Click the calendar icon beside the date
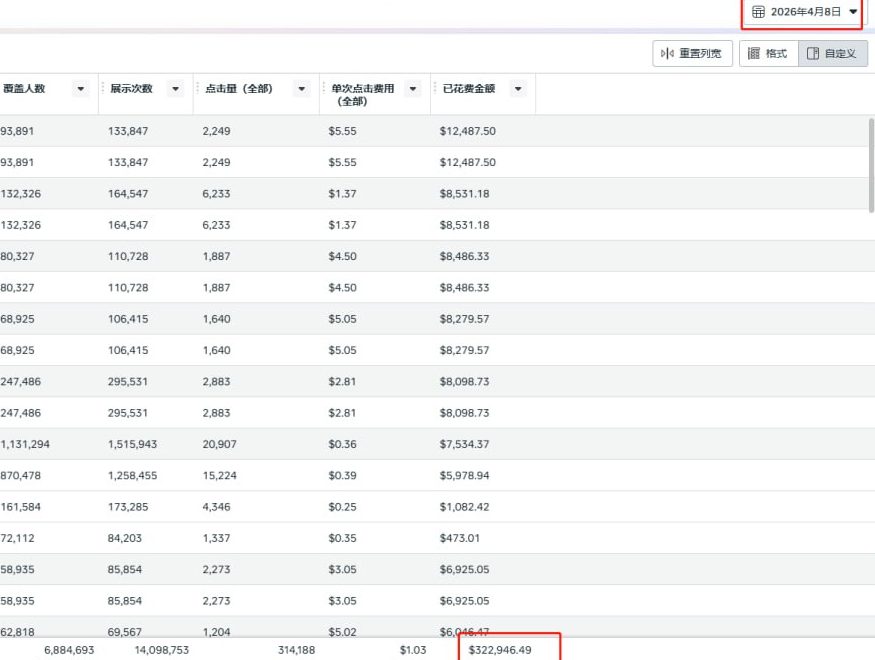875x660 pixels. point(758,12)
